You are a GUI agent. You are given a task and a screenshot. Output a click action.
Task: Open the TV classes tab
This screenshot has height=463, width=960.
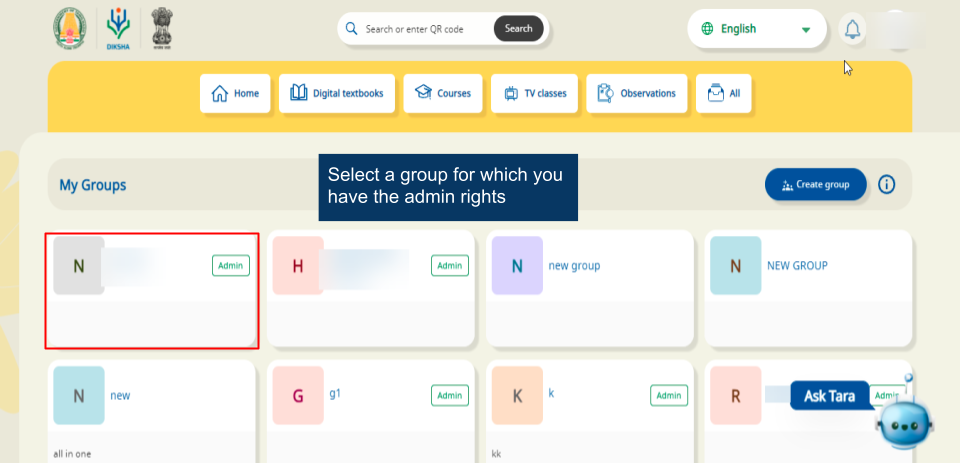coord(534,93)
